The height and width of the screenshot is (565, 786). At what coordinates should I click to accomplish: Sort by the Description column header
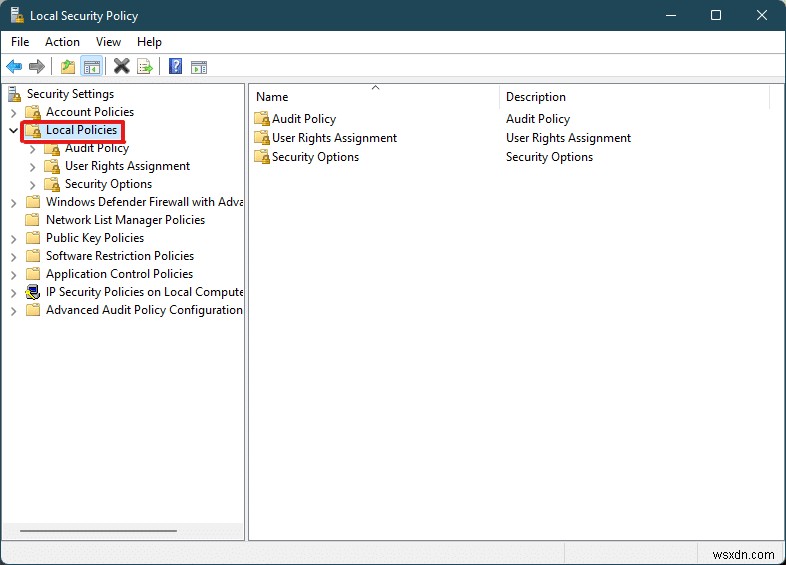click(x=634, y=97)
